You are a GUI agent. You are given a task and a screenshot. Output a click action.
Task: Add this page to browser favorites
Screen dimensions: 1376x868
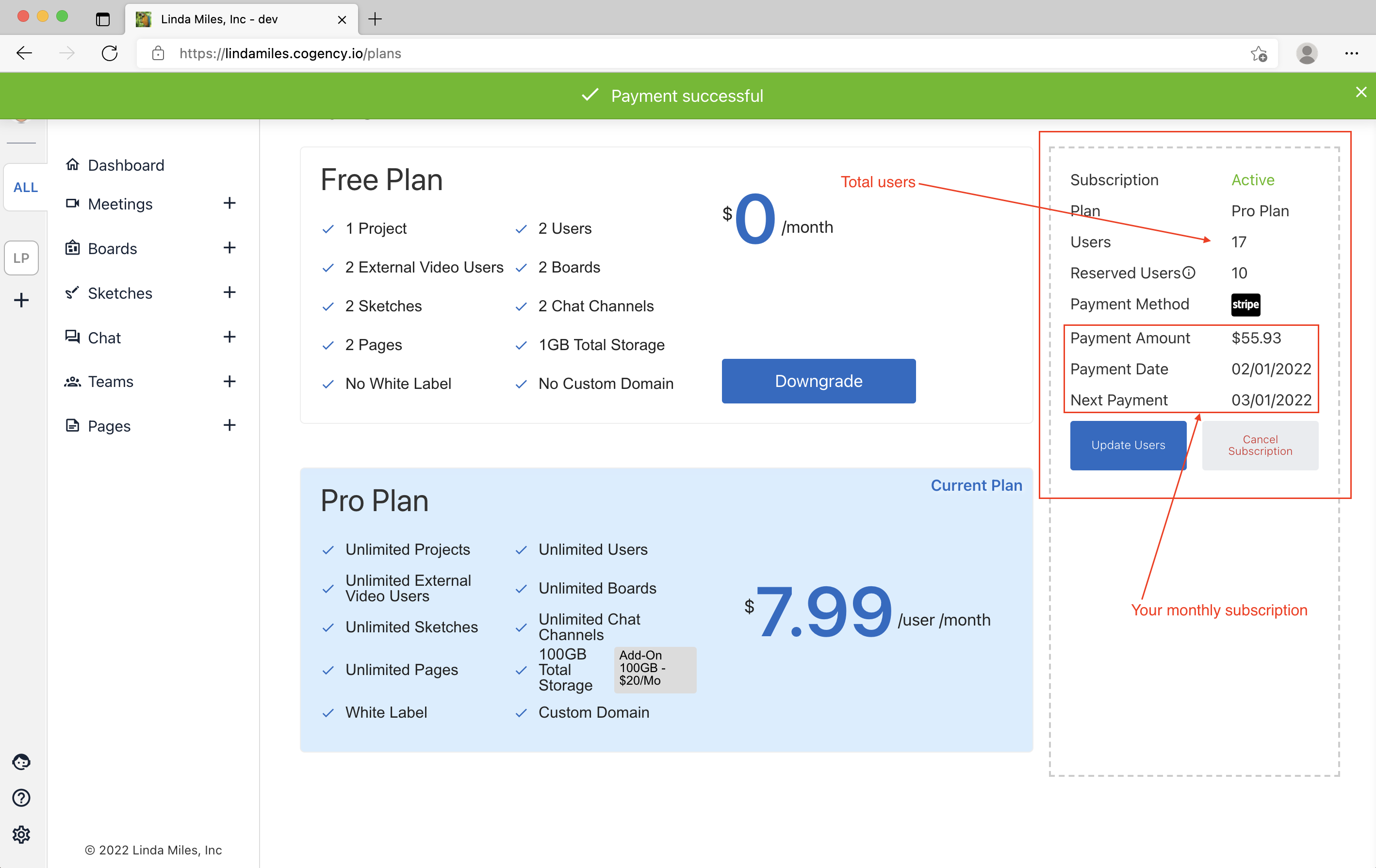1258,54
